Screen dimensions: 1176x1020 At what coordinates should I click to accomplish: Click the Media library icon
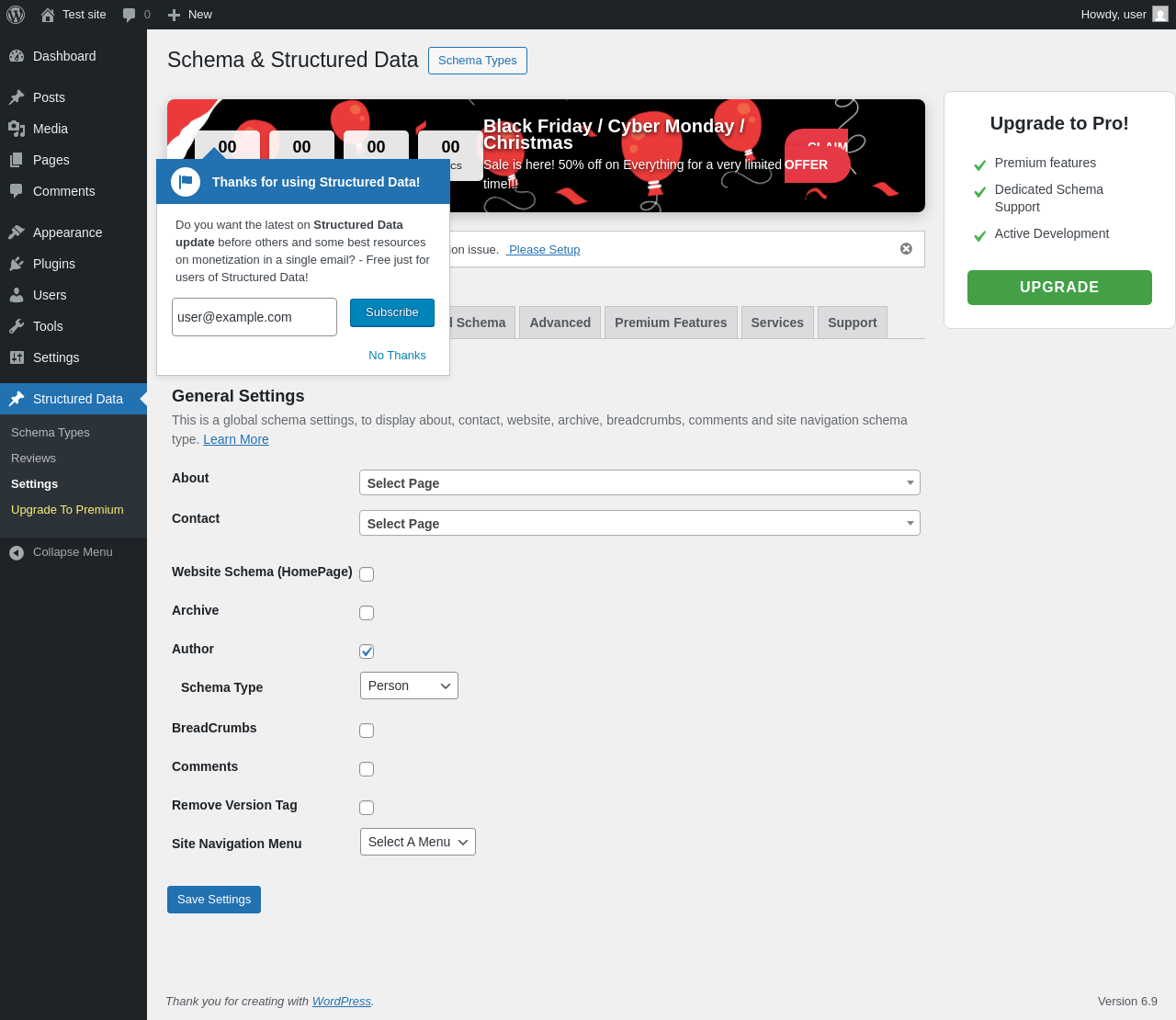point(17,129)
